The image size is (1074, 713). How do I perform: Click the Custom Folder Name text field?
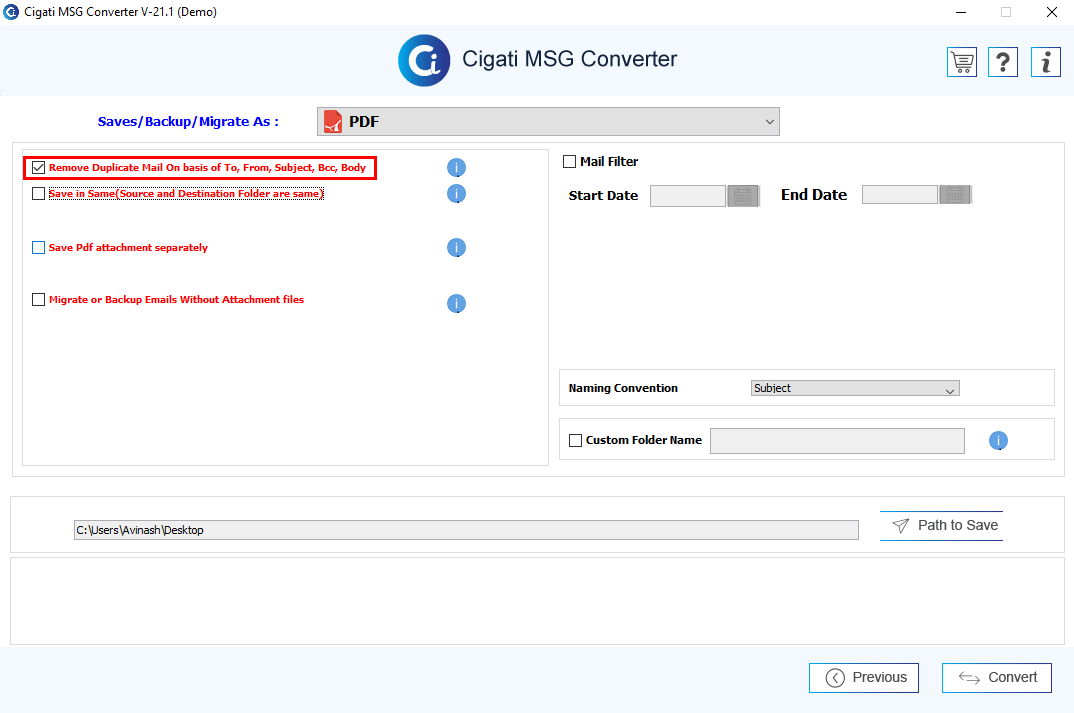(837, 440)
